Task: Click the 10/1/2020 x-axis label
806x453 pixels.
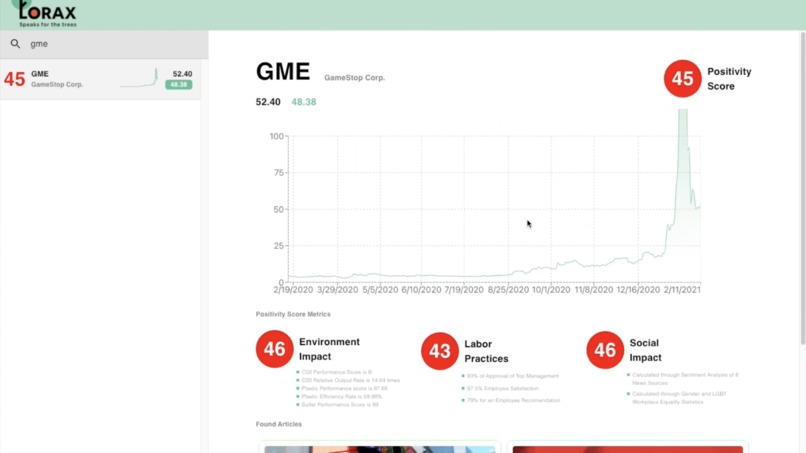Action: [x=551, y=289]
